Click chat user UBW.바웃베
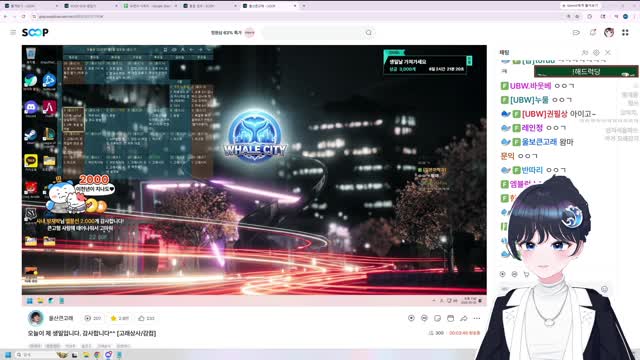 point(530,86)
